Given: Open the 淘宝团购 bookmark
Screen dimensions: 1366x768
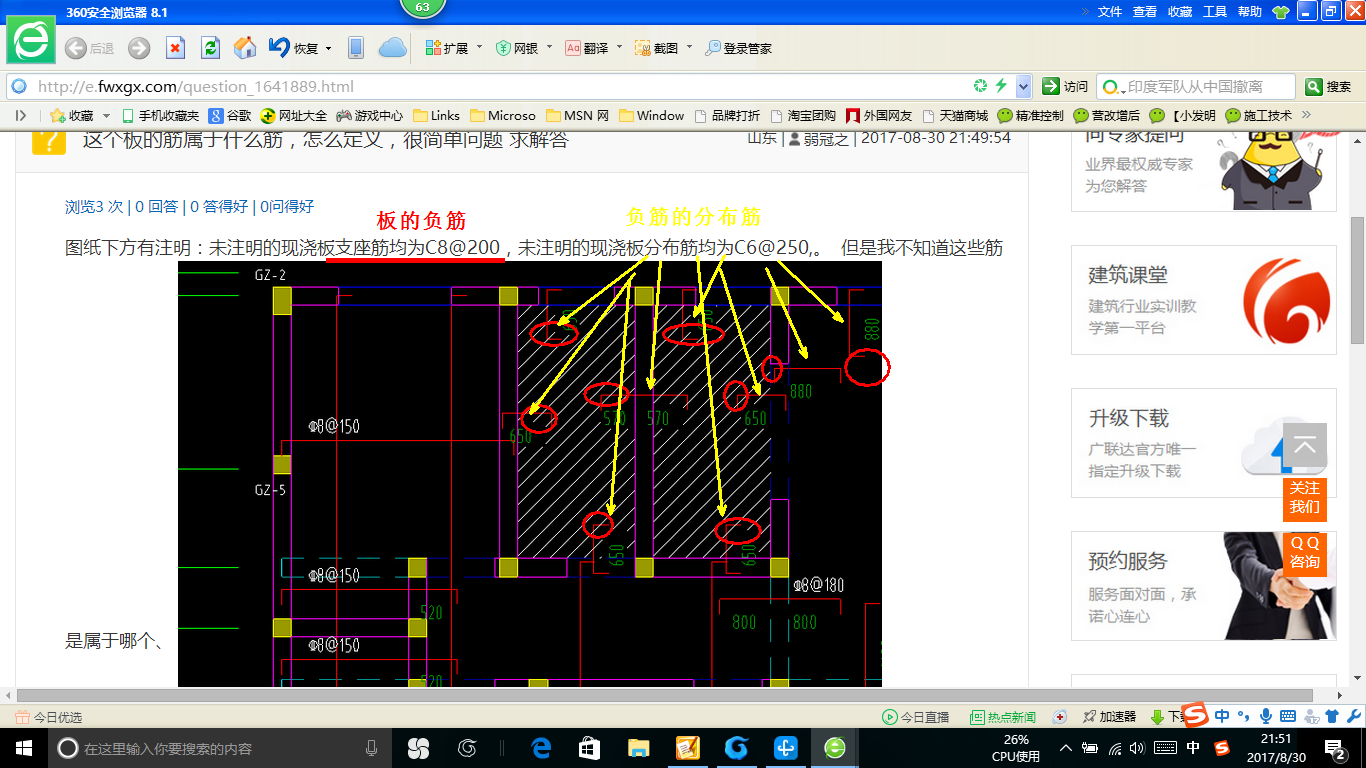Looking at the screenshot, I should 803,116.
